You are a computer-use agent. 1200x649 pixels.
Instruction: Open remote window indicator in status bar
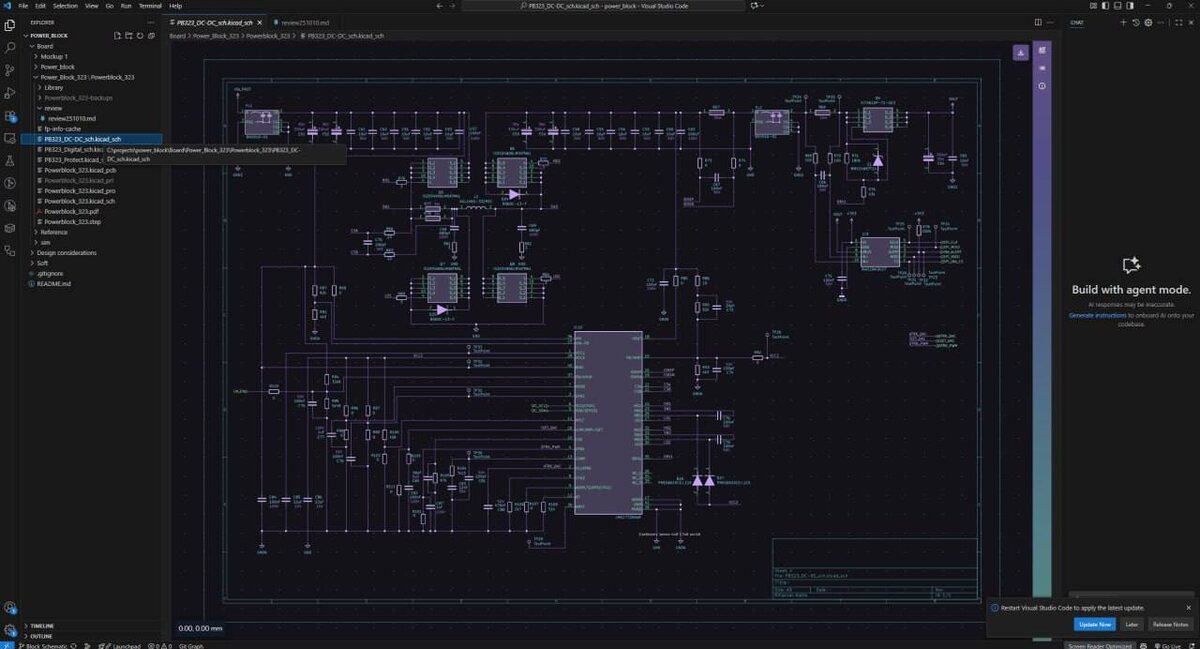8,645
